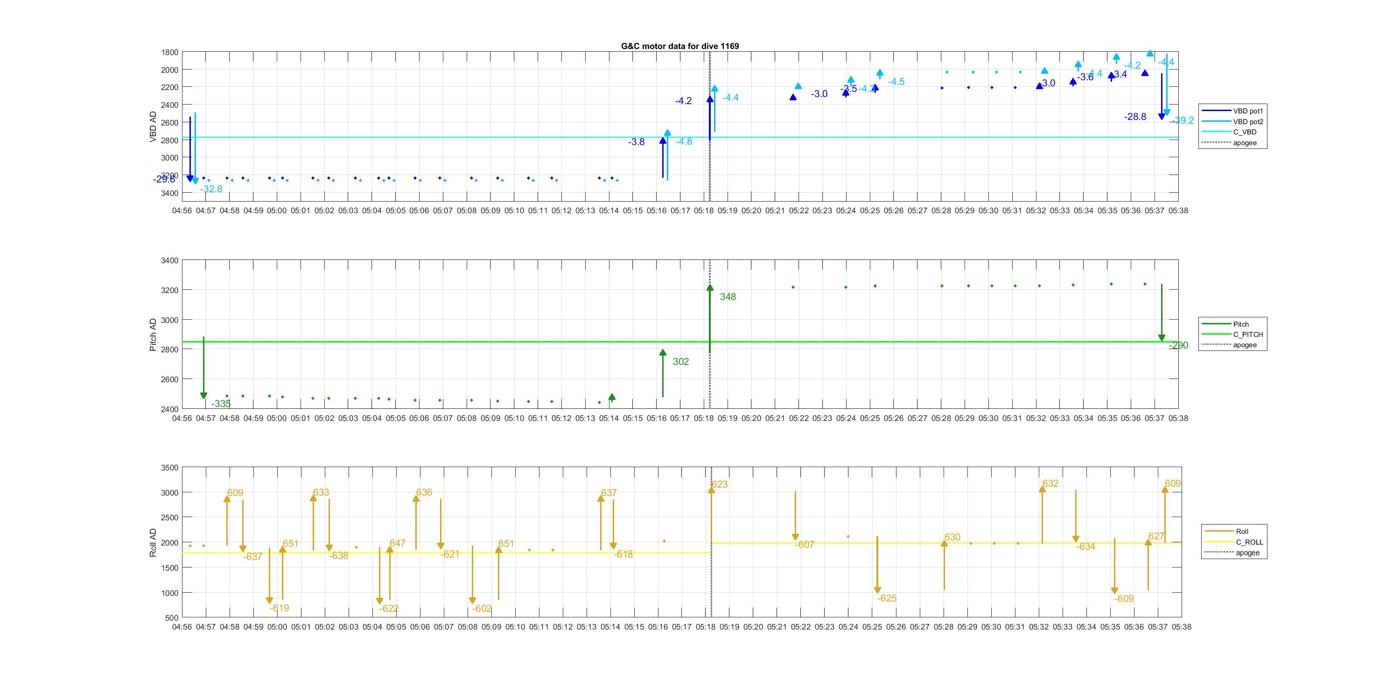Click the '636' roll data label
This screenshot has width=1400, height=693.
tap(424, 492)
